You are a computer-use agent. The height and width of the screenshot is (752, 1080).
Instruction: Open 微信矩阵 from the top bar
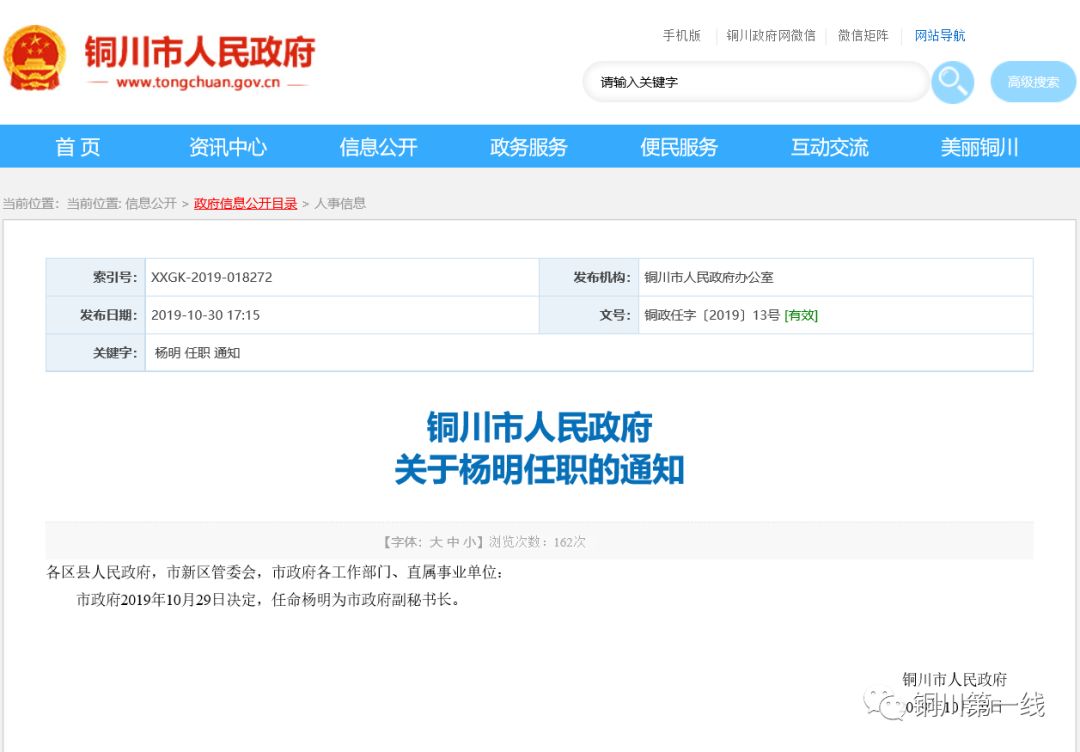861,35
